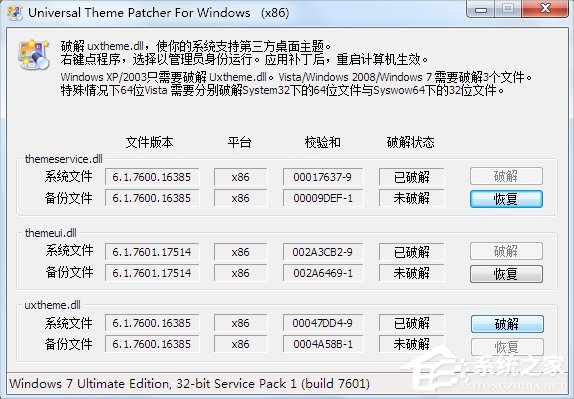The width and height of the screenshot is (574, 399).
Task: Click the themeservice.dll group label
Action: (64, 159)
